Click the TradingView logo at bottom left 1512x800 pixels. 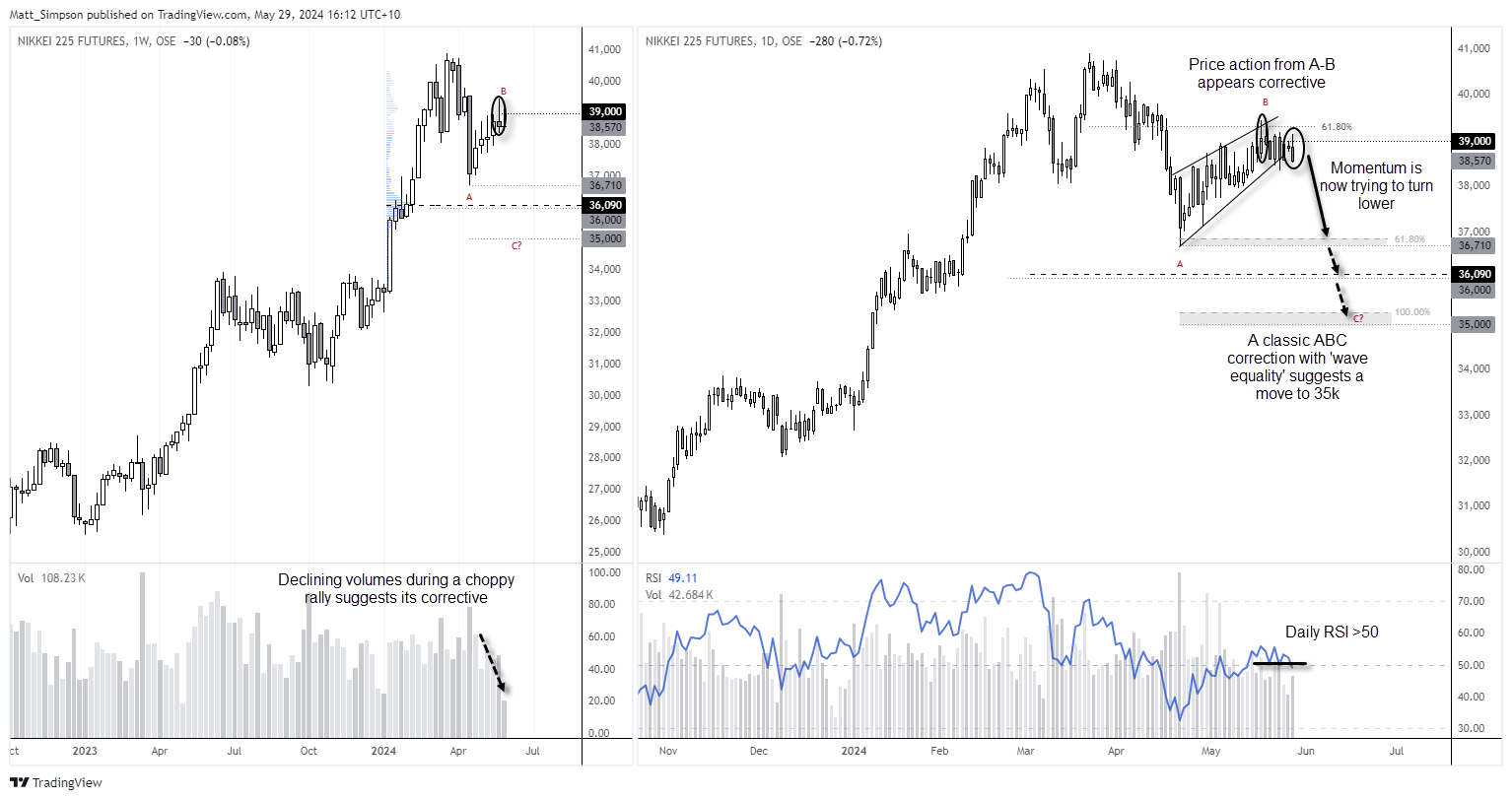point(56,783)
